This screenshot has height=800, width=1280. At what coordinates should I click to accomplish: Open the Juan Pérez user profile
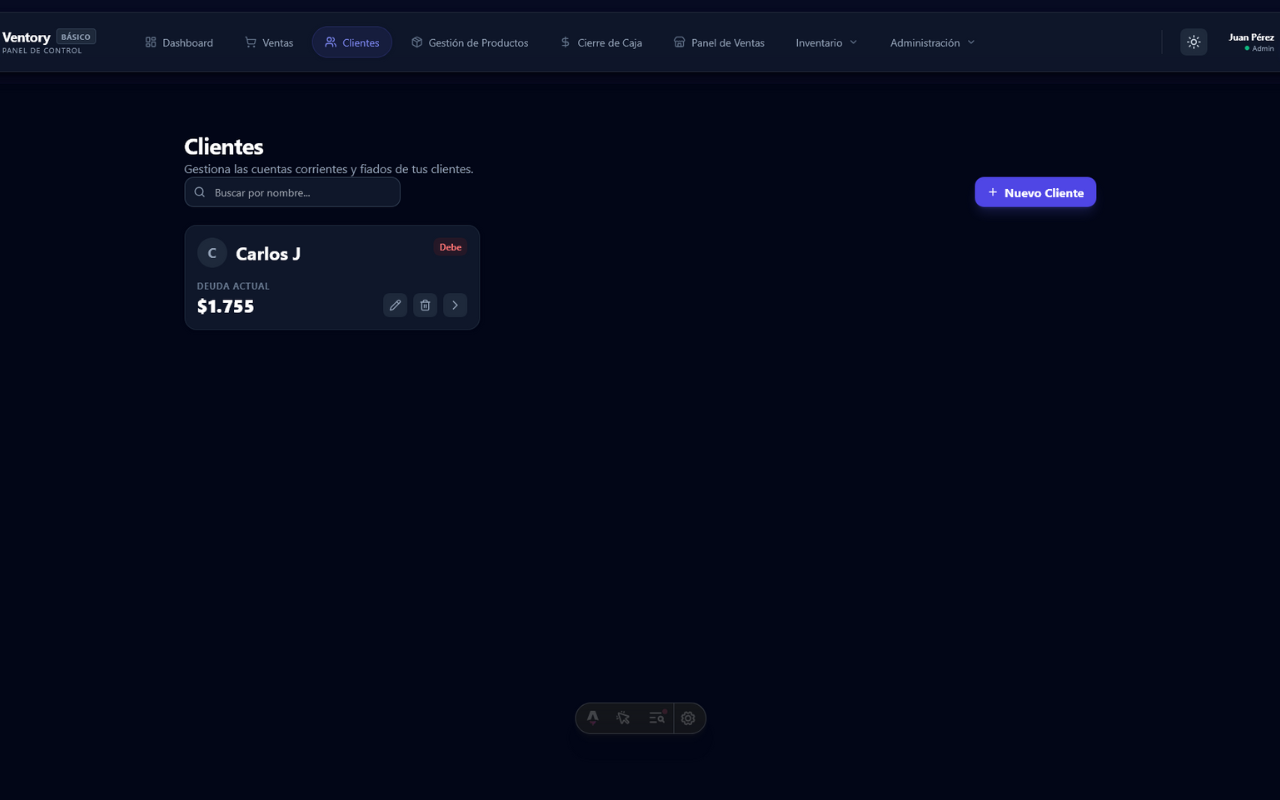click(1251, 42)
